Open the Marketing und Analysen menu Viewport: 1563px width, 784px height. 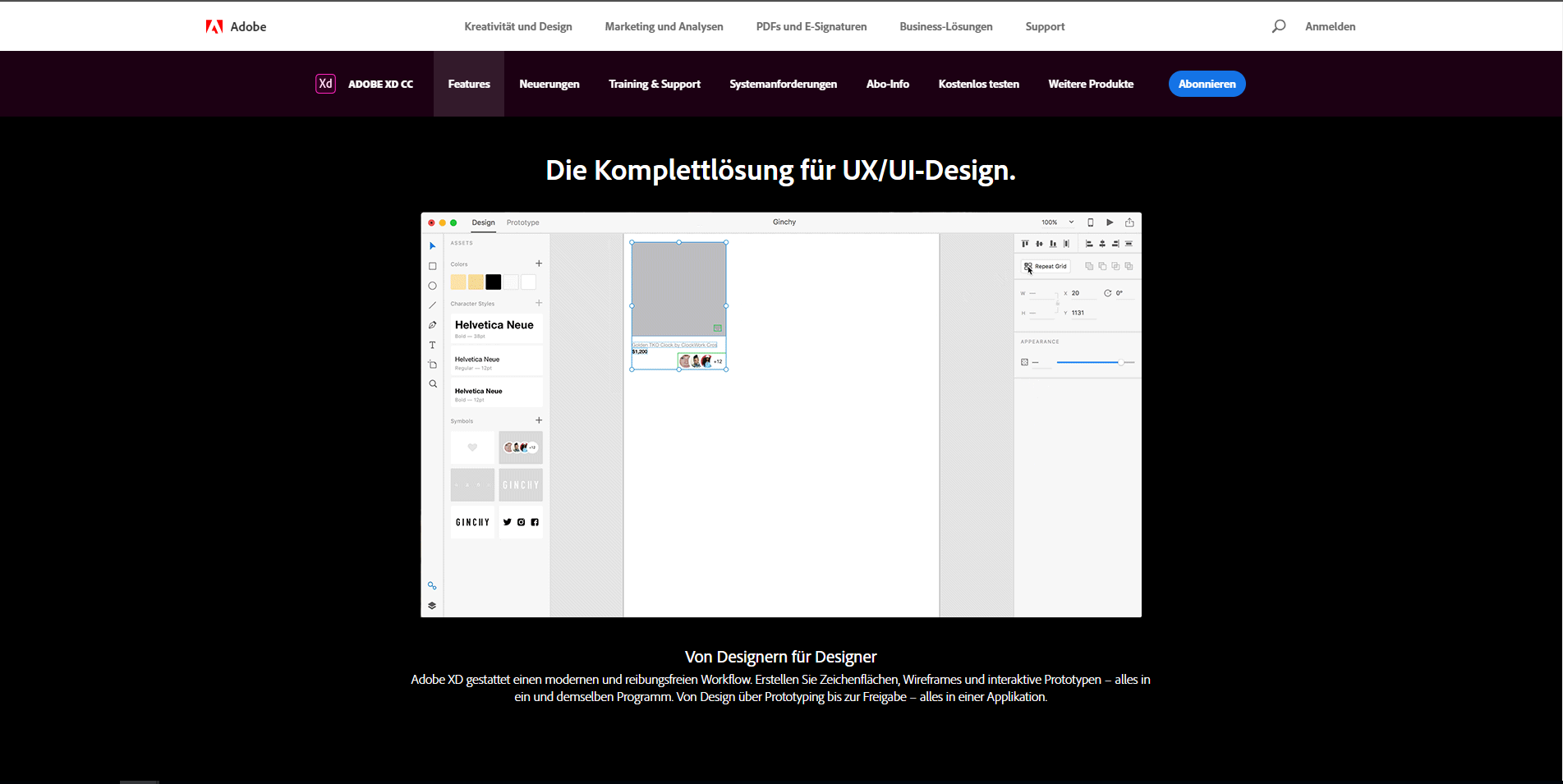coord(664,26)
